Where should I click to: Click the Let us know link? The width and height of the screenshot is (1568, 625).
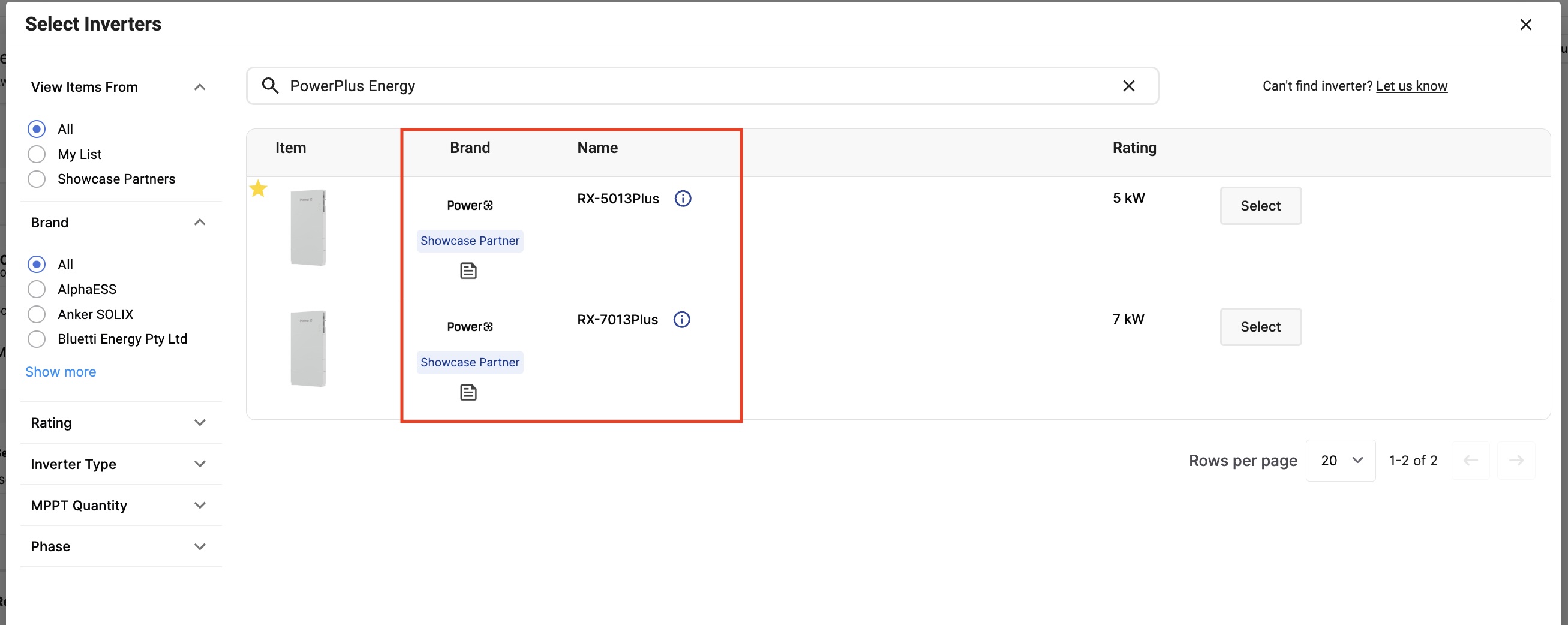pos(1411,86)
